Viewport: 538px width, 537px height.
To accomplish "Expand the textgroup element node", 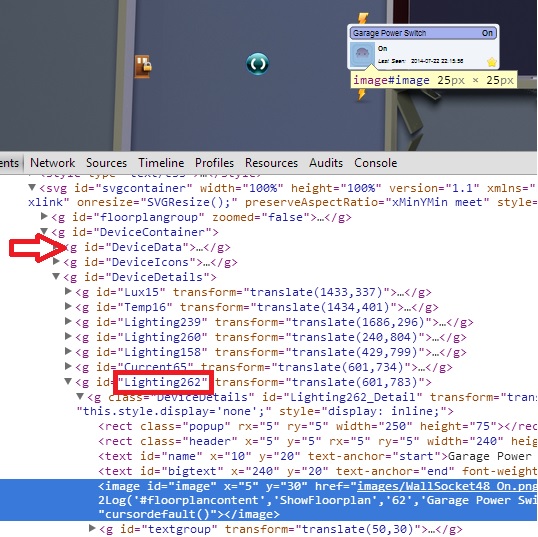I will click(92, 528).
